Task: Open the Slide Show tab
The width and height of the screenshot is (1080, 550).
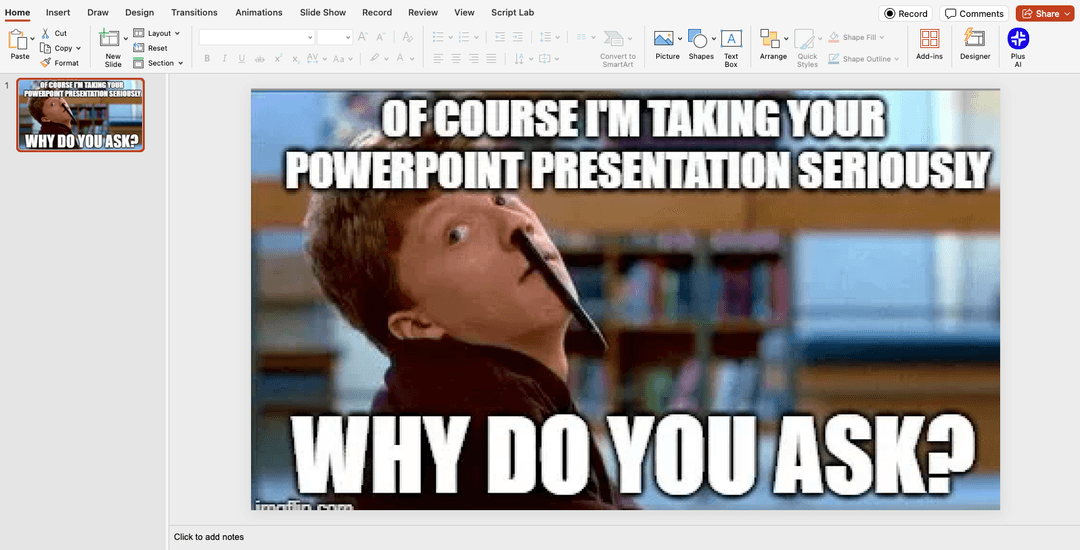Action: (323, 13)
